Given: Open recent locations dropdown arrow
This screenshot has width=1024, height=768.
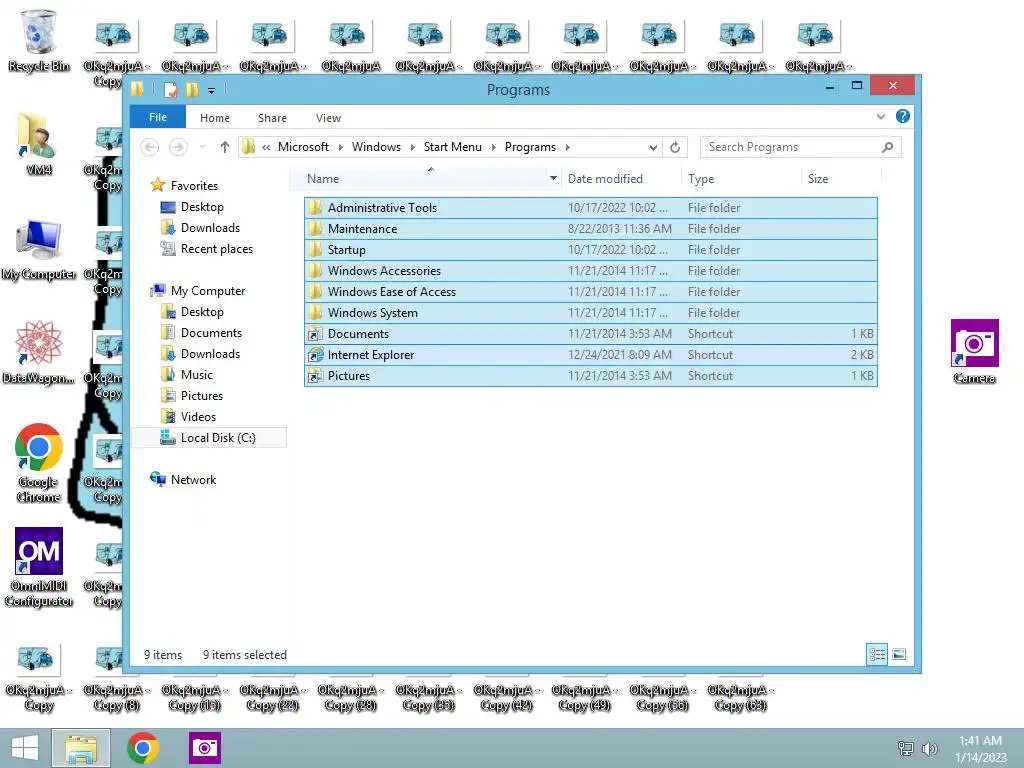Looking at the screenshot, I should point(202,147).
